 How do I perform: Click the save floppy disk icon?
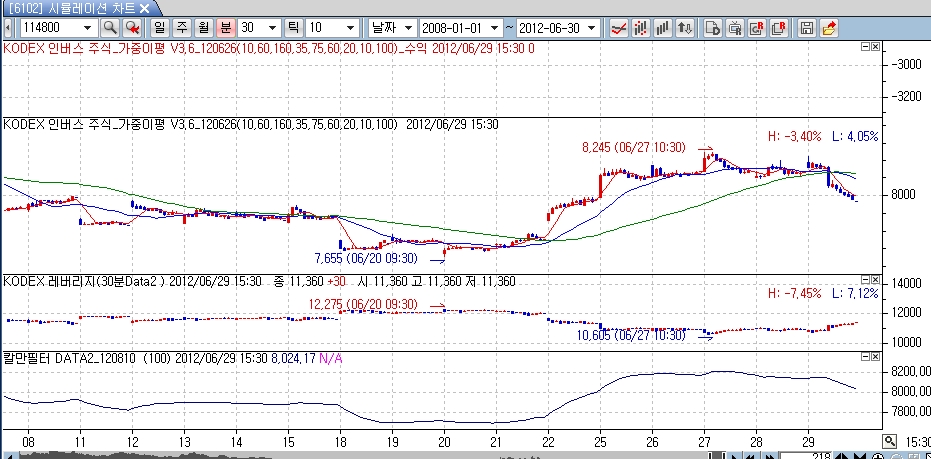(x=808, y=27)
